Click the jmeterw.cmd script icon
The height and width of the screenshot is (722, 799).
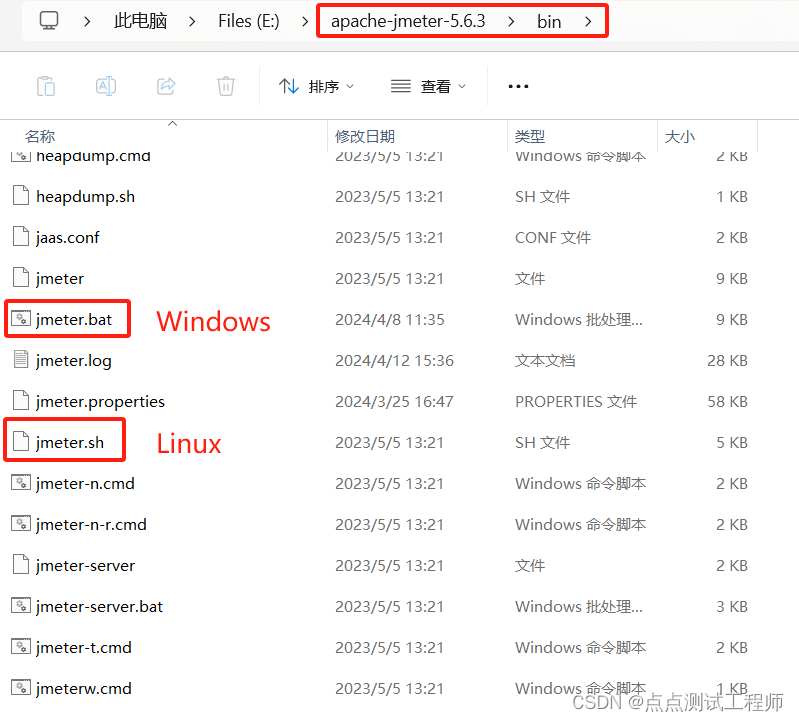(x=21, y=688)
